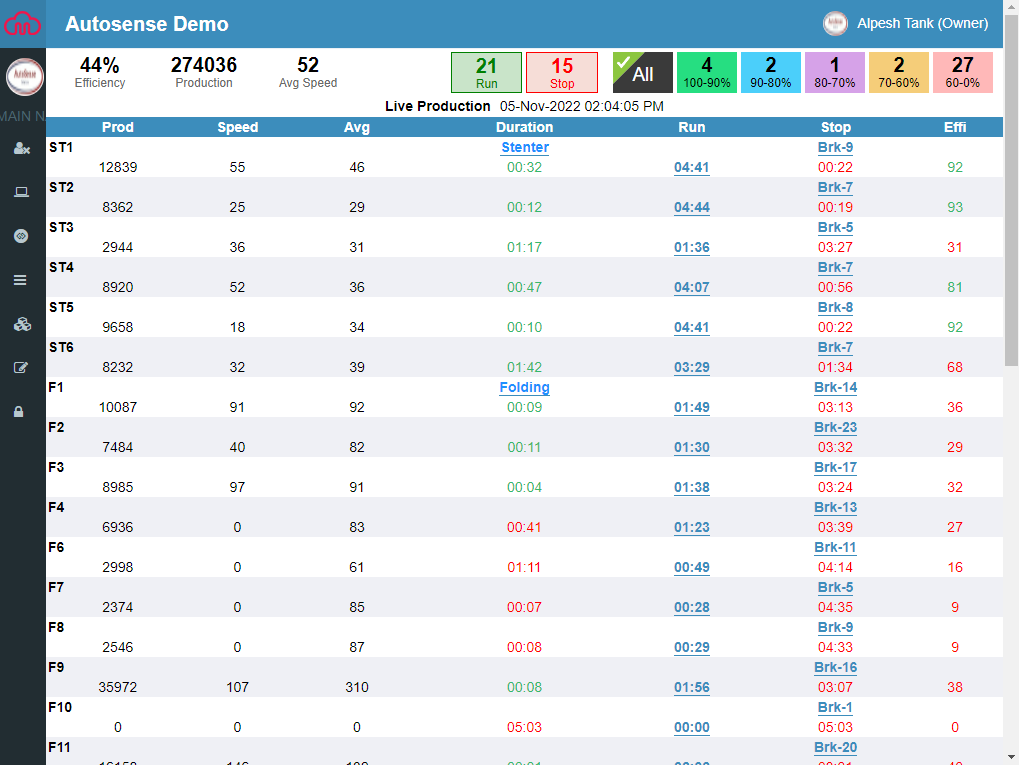The image size is (1019, 765).
Task: Open the hamburger list icon in sidebar
Action: [x=20, y=280]
